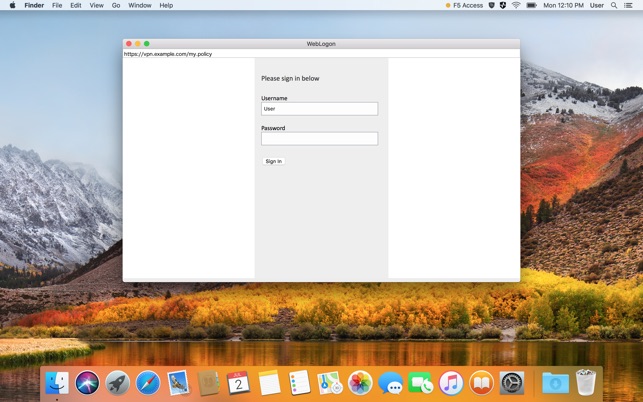Open the Finder menu
Viewport: 643px width, 402px height.
[x=34, y=5]
